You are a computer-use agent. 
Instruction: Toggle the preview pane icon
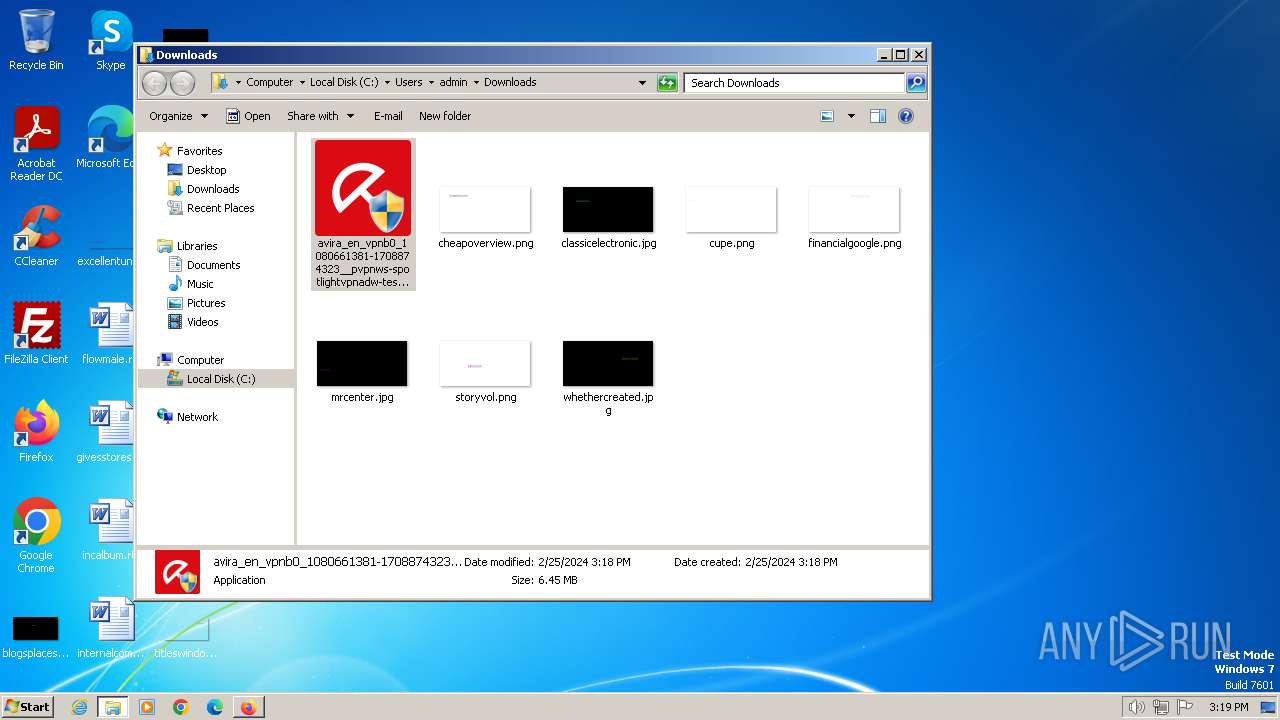pyautogui.click(x=877, y=116)
